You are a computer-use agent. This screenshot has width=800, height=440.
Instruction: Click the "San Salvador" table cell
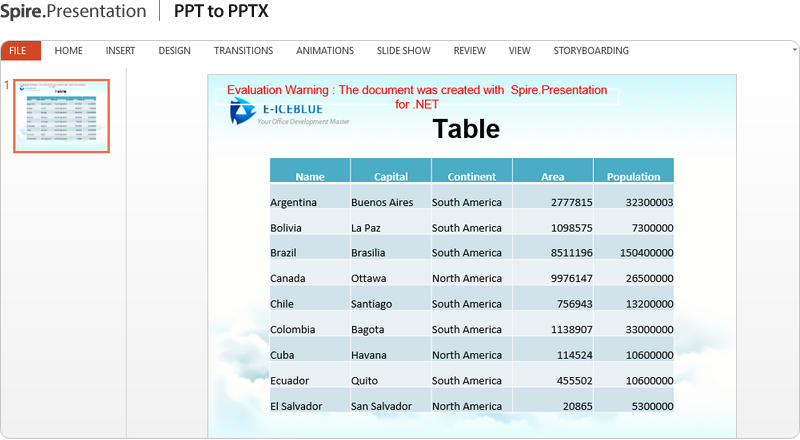(381, 406)
